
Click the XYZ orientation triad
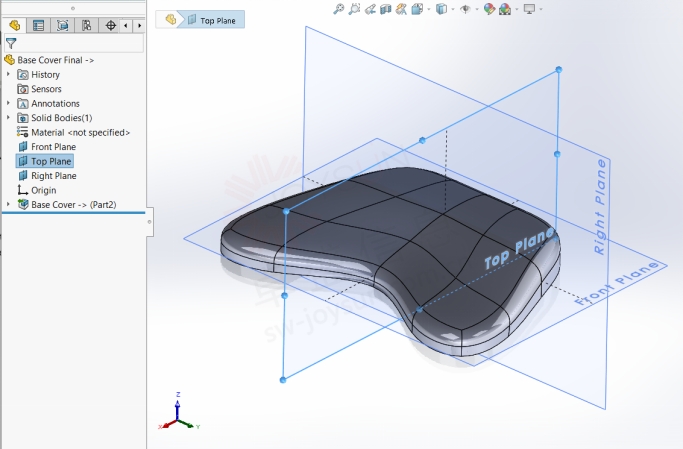(x=179, y=412)
